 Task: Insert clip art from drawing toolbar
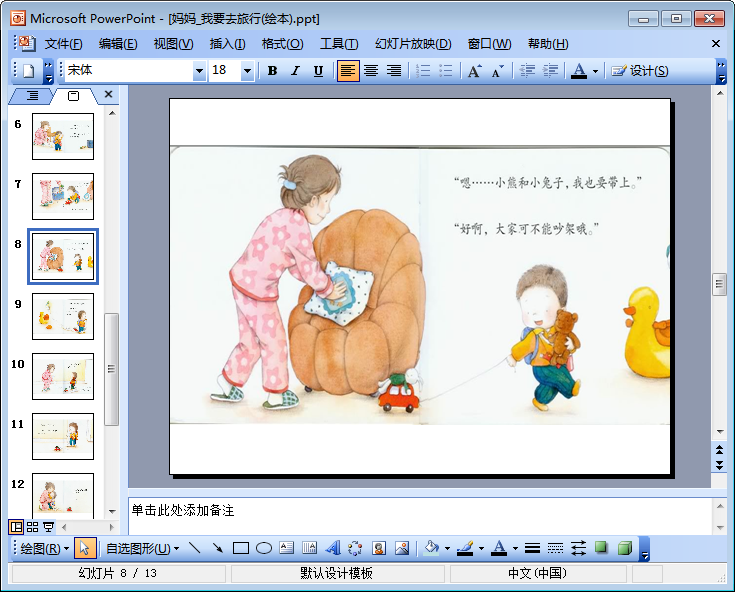point(379,548)
